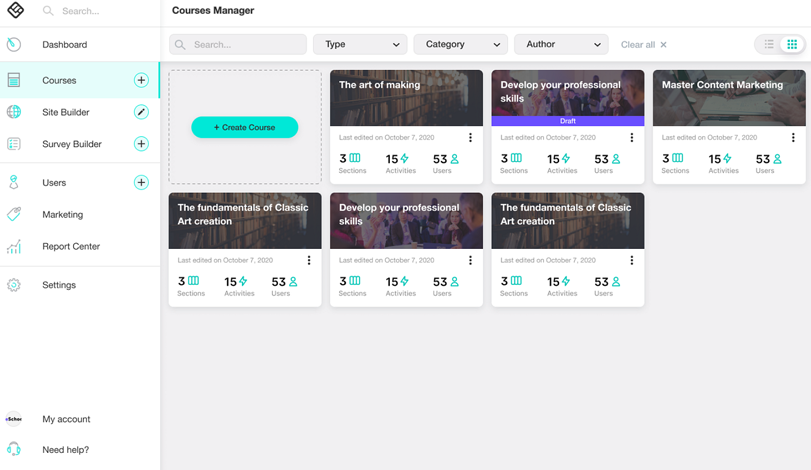Click Clear all filters link
The image size is (811, 470).
pyautogui.click(x=643, y=45)
